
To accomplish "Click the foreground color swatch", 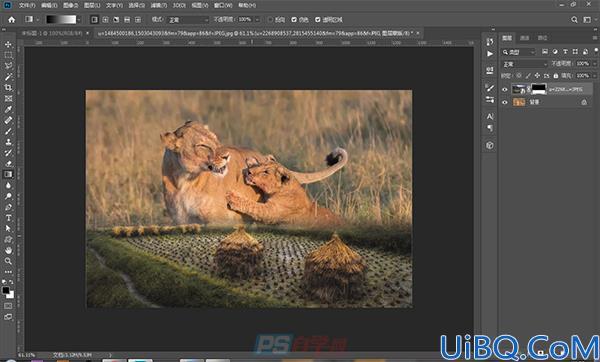I will click(x=6, y=290).
